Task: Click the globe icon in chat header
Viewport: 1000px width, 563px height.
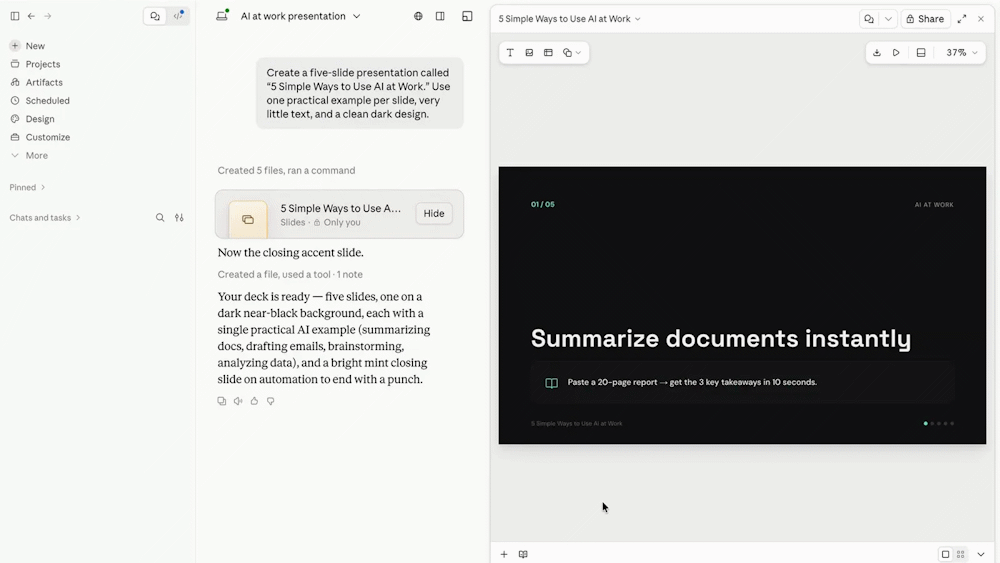Action: point(418,16)
